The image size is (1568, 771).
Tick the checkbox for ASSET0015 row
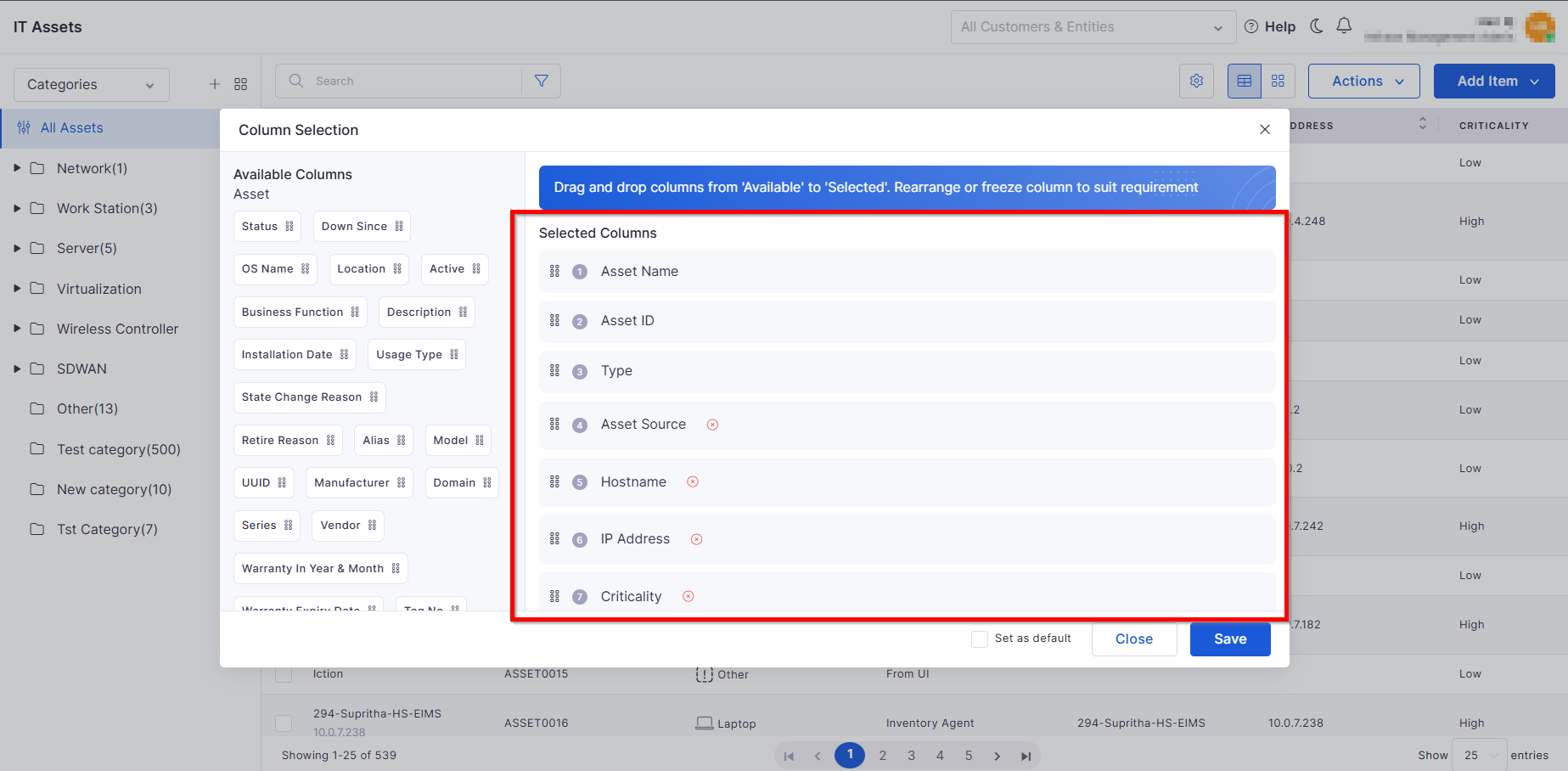284,674
